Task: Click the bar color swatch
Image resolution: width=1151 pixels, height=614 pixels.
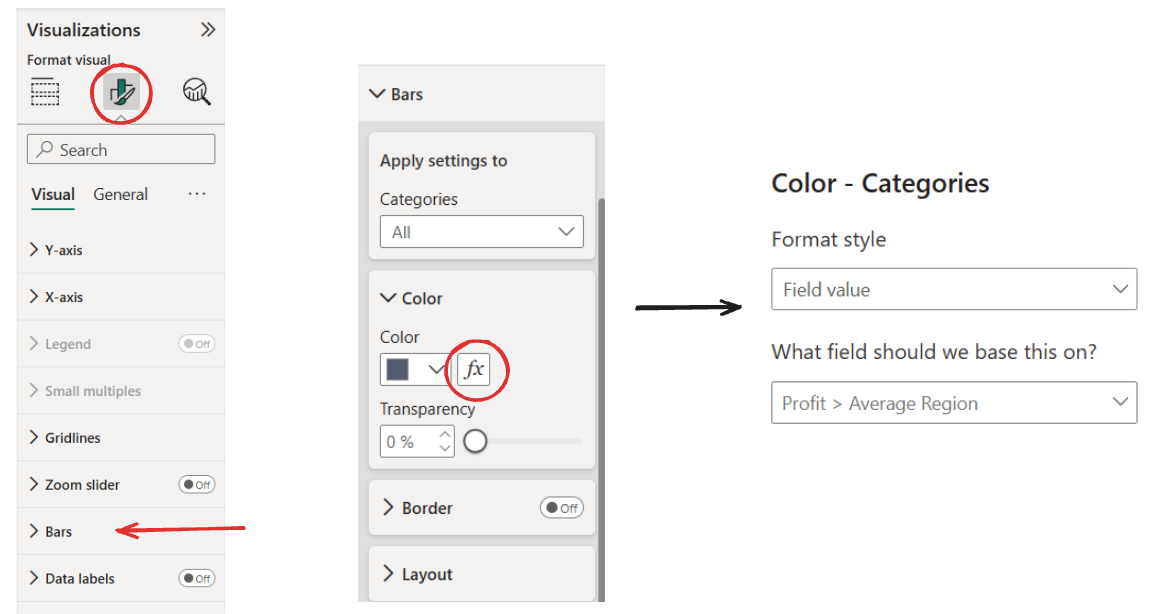Action: point(398,369)
